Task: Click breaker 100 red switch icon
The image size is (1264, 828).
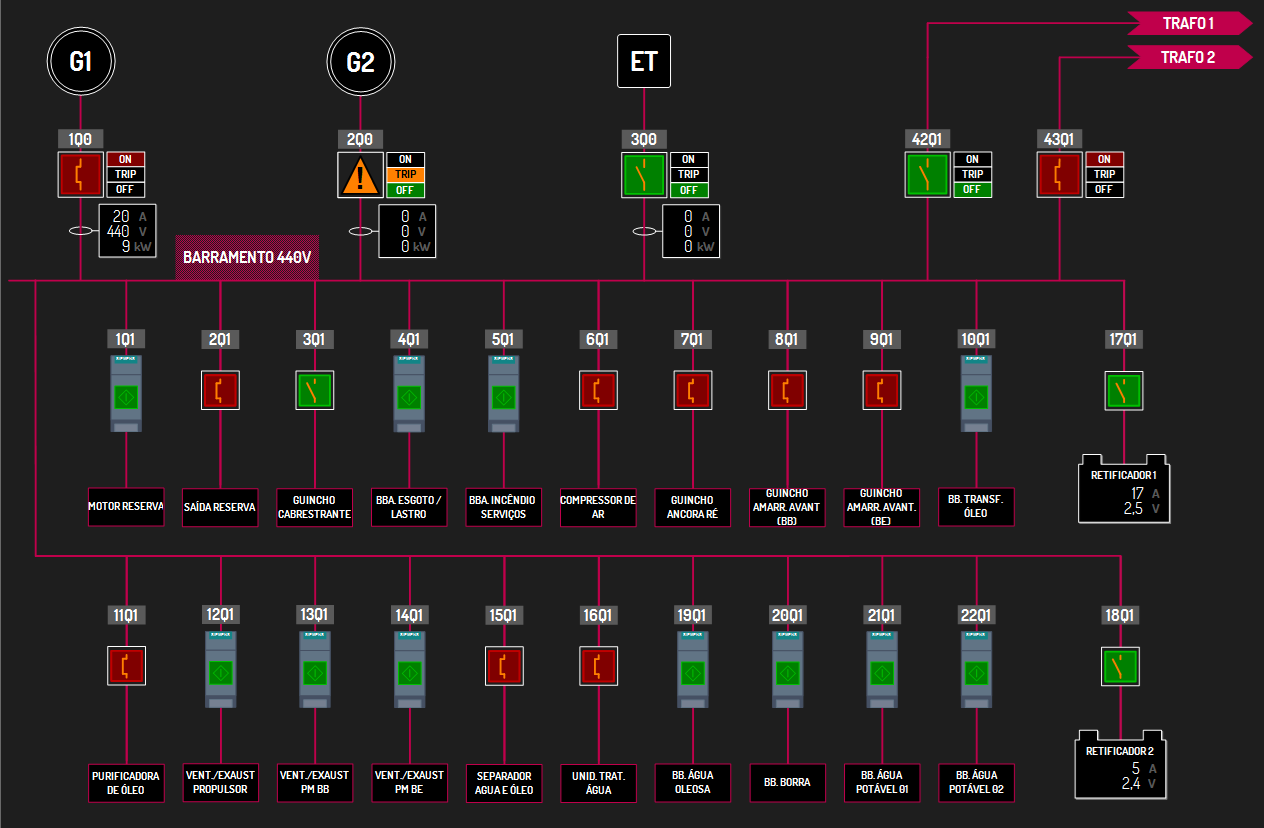Action: click(x=80, y=175)
